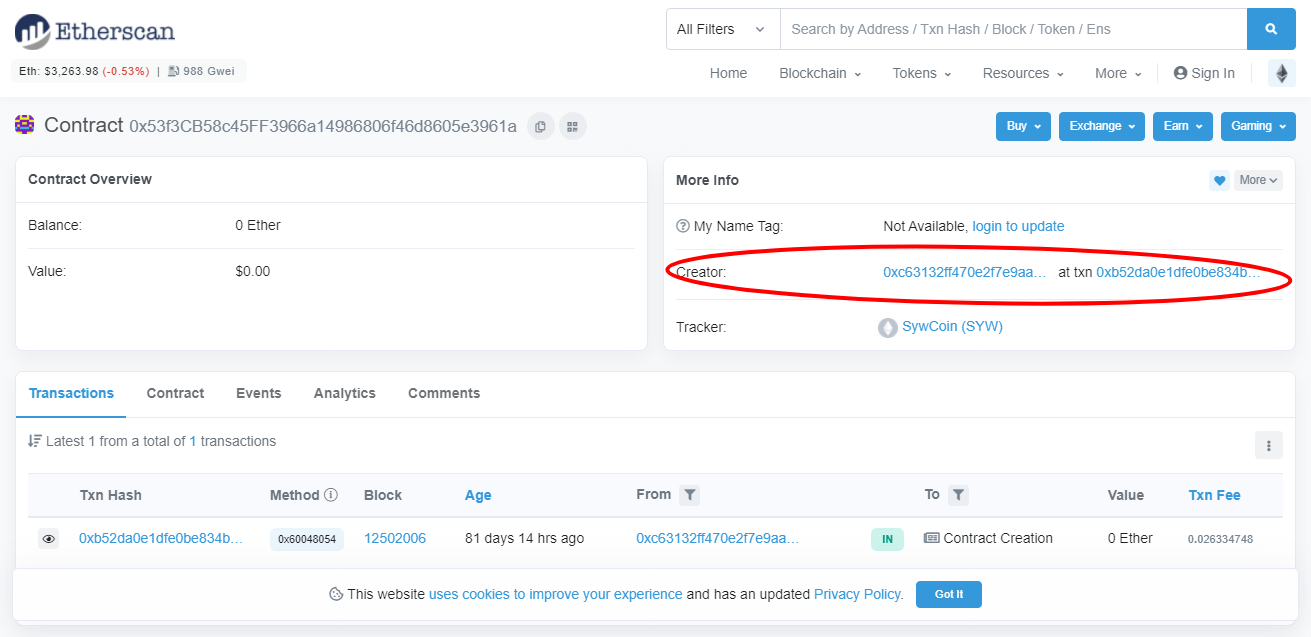Click the My Name Tag help icon
Viewport: 1311px width, 637px height.
683,226
